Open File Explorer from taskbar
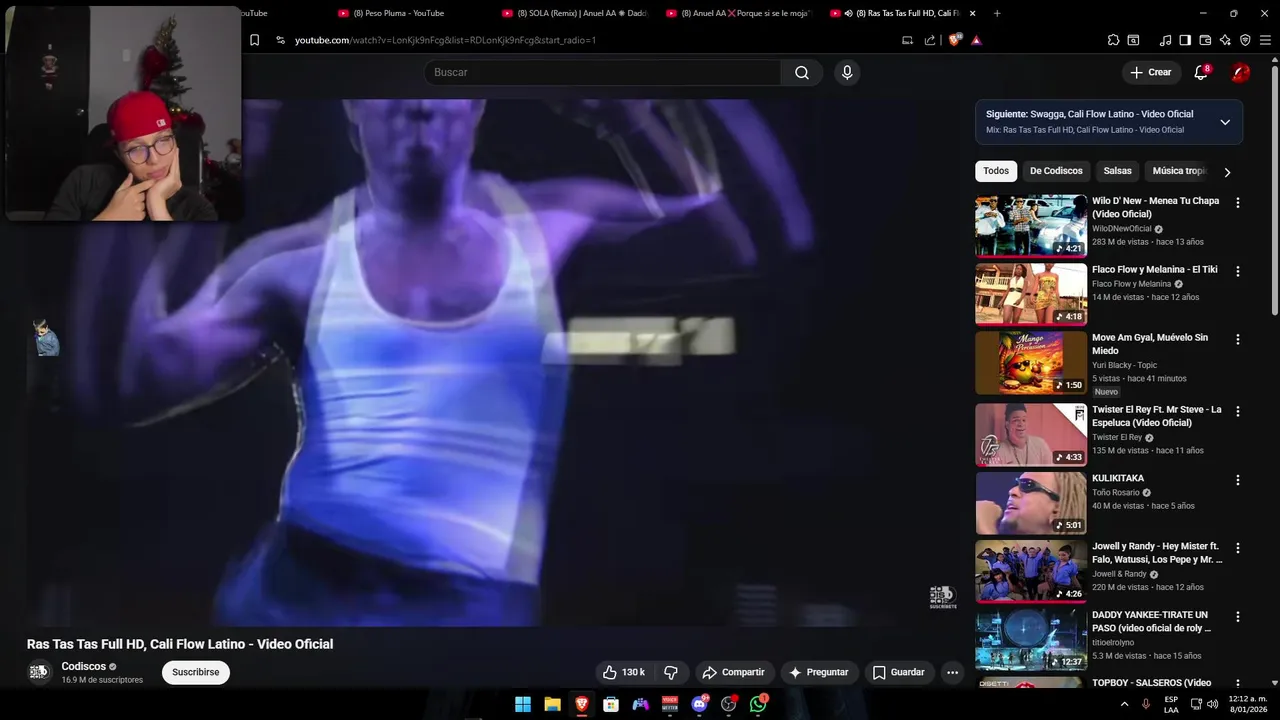1280x720 pixels. (x=552, y=704)
